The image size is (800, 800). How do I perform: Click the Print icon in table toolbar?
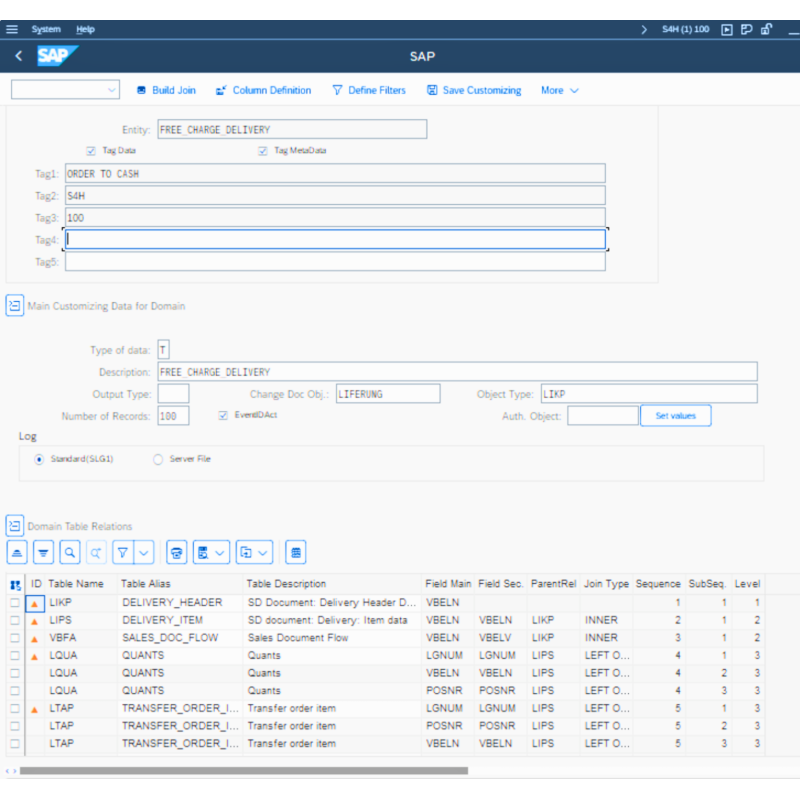[176, 552]
